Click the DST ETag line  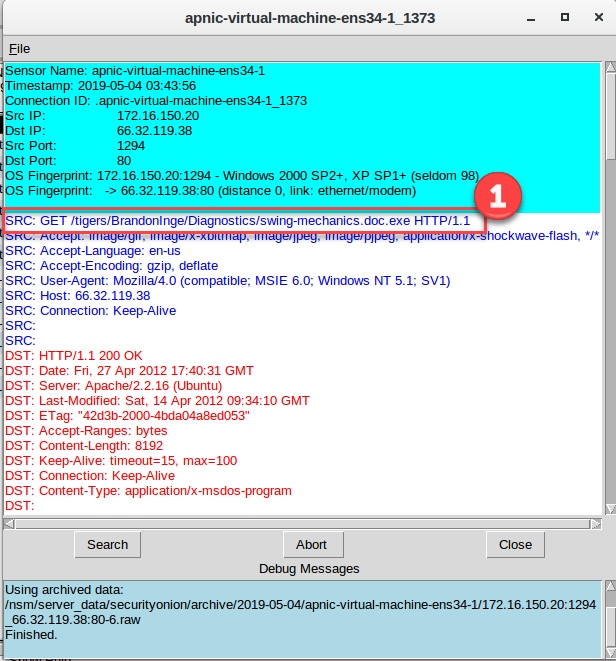pos(127,416)
